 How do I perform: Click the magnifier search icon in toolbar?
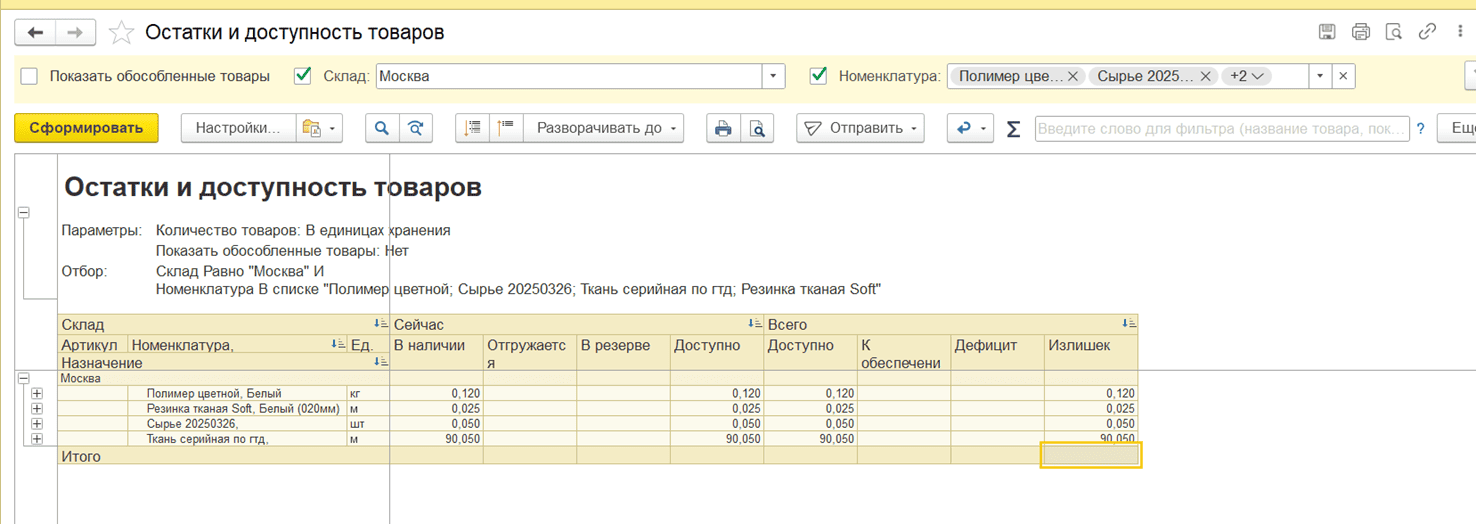(x=381, y=128)
